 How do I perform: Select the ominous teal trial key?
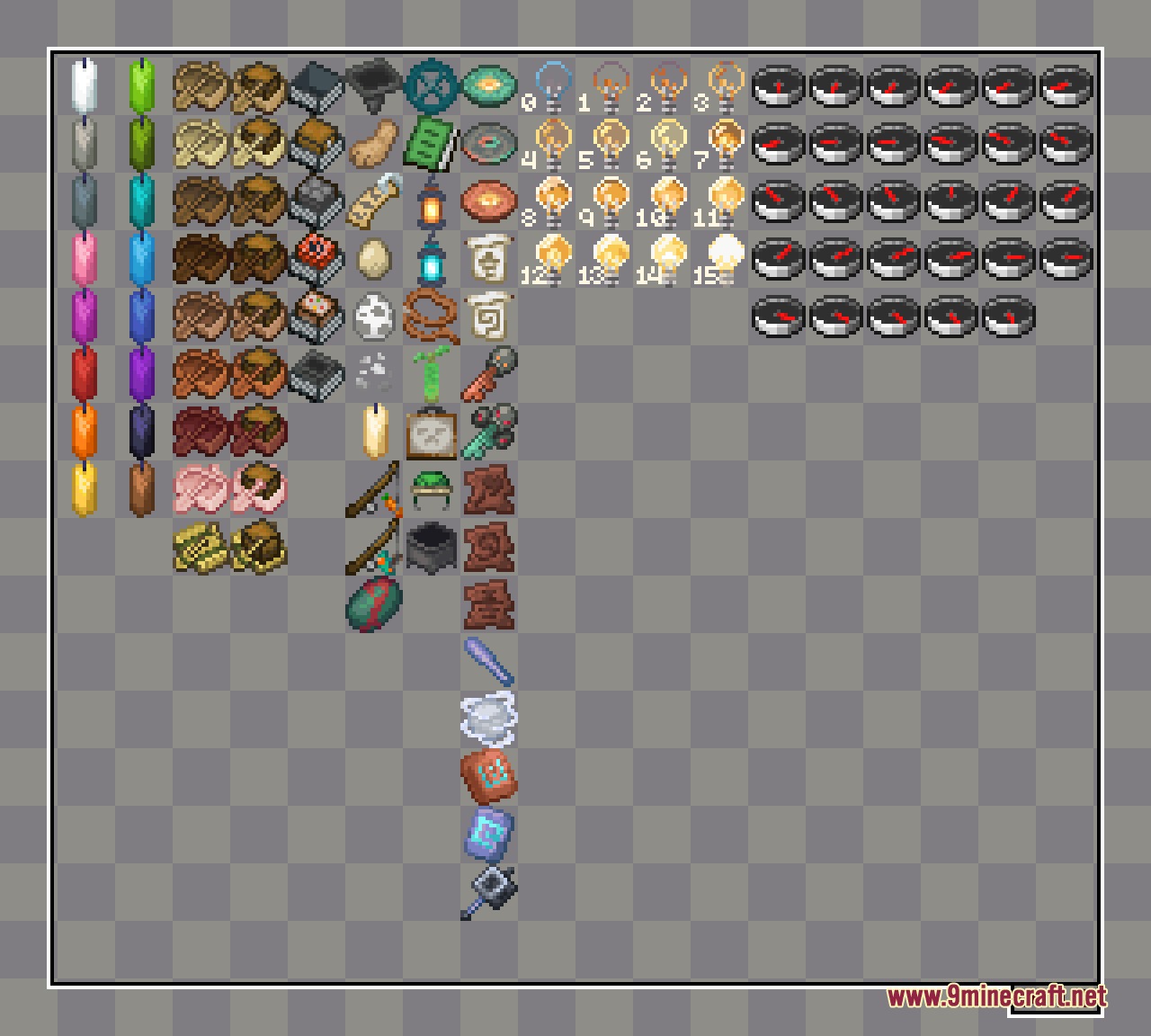(x=490, y=430)
